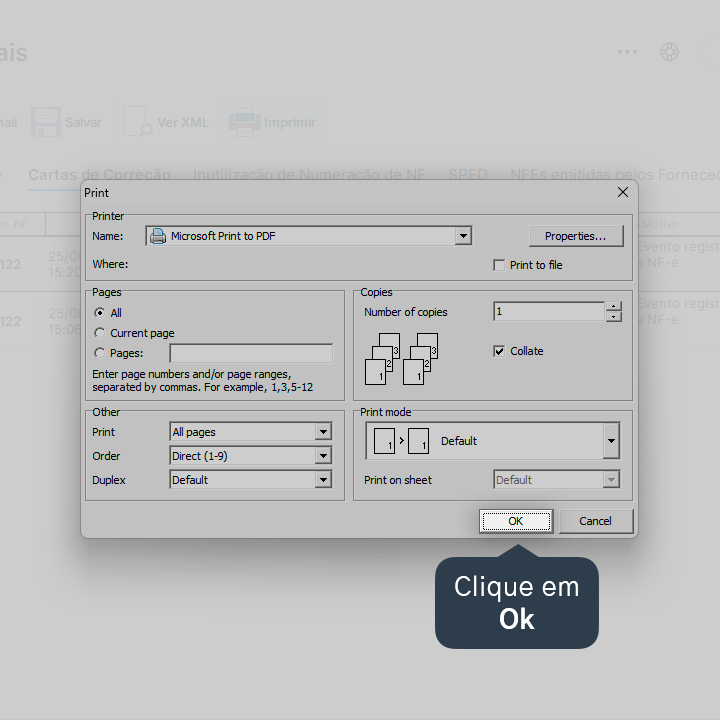Click the Ver XML label in background toolbar

pos(183,123)
